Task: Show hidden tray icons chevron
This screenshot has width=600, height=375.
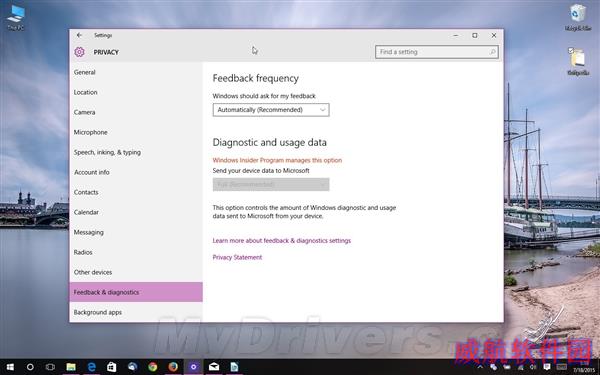Action: (480, 367)
